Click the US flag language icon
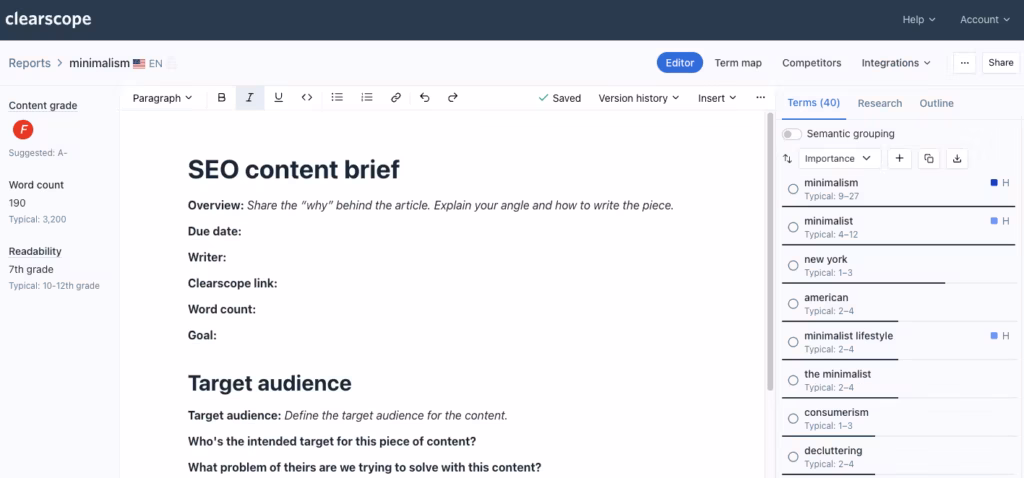Screen dimensions: 1024x478 click(139, 64)
